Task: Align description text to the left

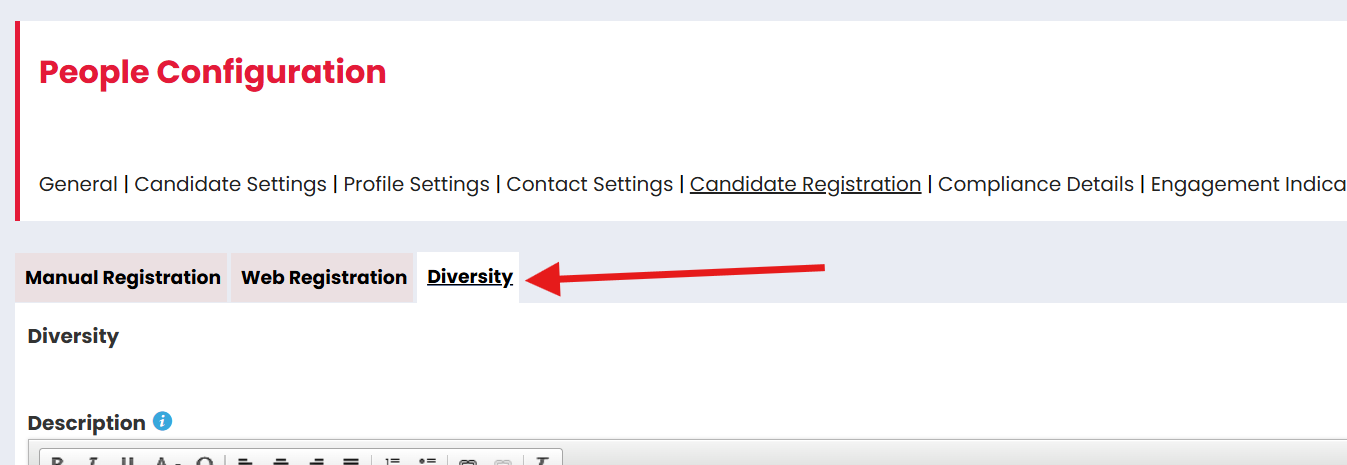Action: tap(246, 462)
